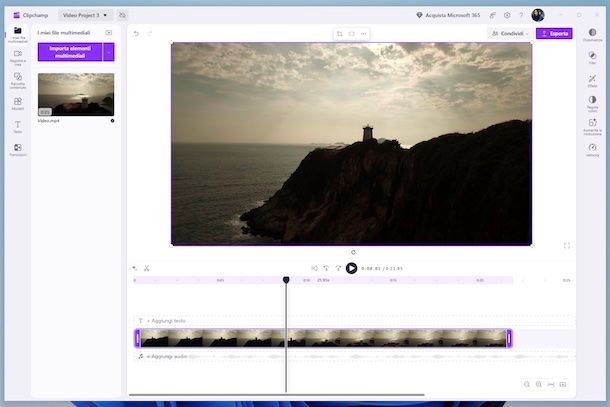610x407 pixels.
Task: Enter fullscreen preview mode
Action: pos(567,246)
